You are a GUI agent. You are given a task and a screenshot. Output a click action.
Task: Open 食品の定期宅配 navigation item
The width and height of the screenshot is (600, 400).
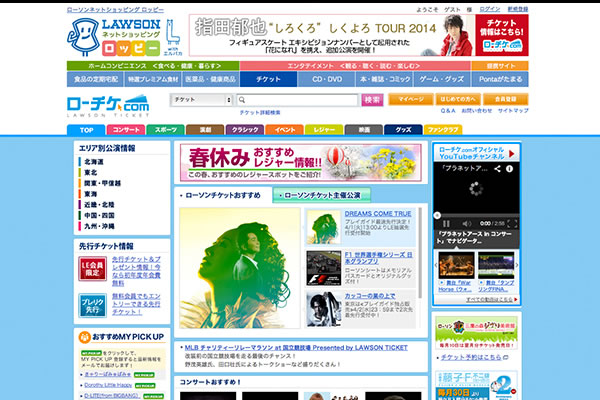pyautogui.click(x=95, y=79)
